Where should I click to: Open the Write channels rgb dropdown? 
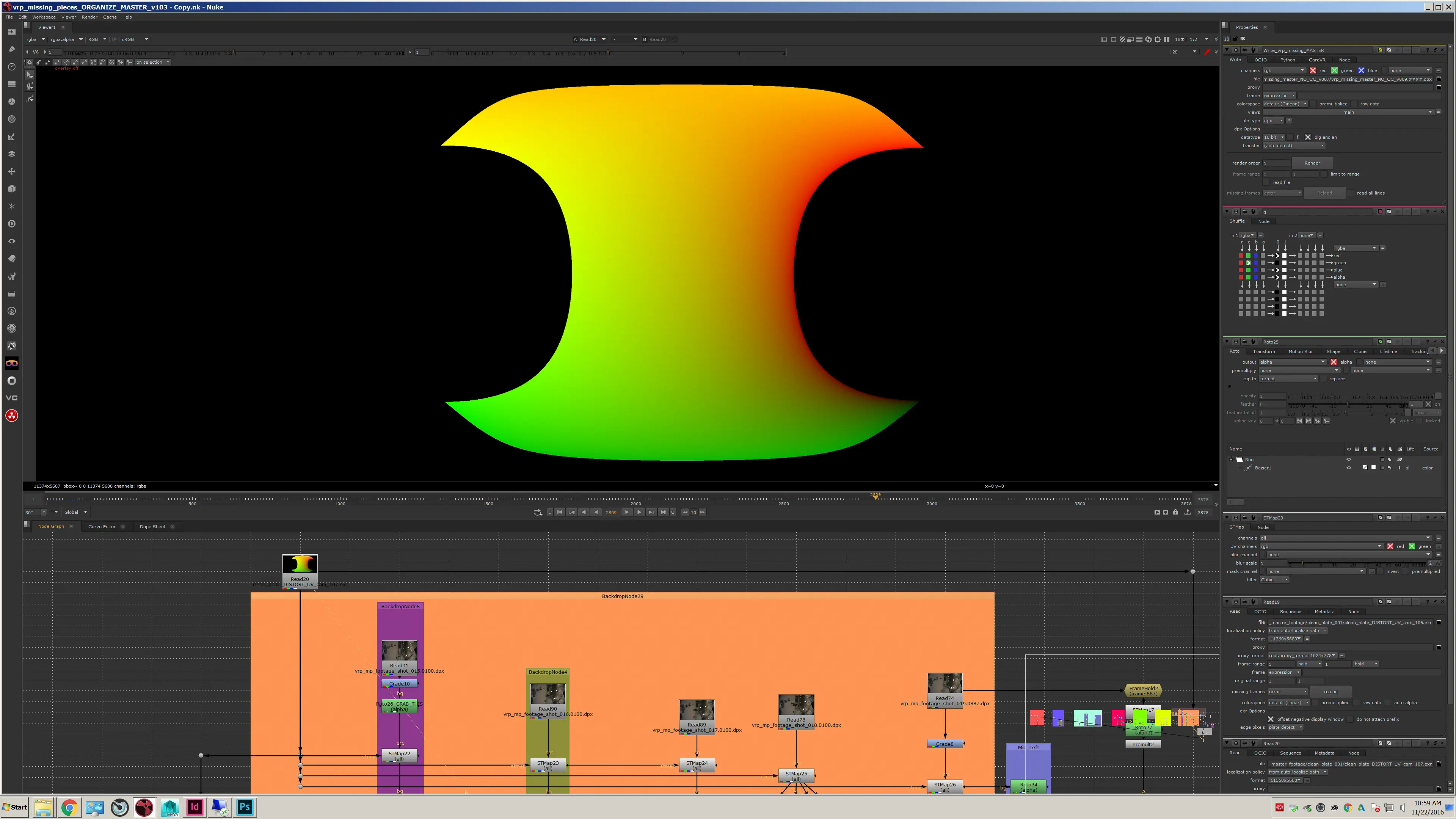(1284, 71)
